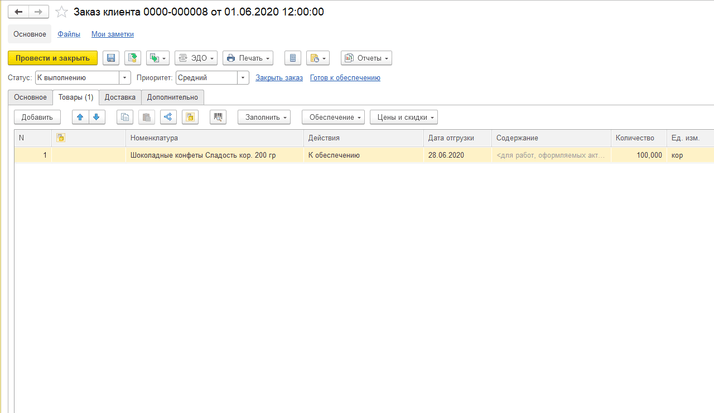
Task: Click the unit cell кор
Action: pos(690,155)
